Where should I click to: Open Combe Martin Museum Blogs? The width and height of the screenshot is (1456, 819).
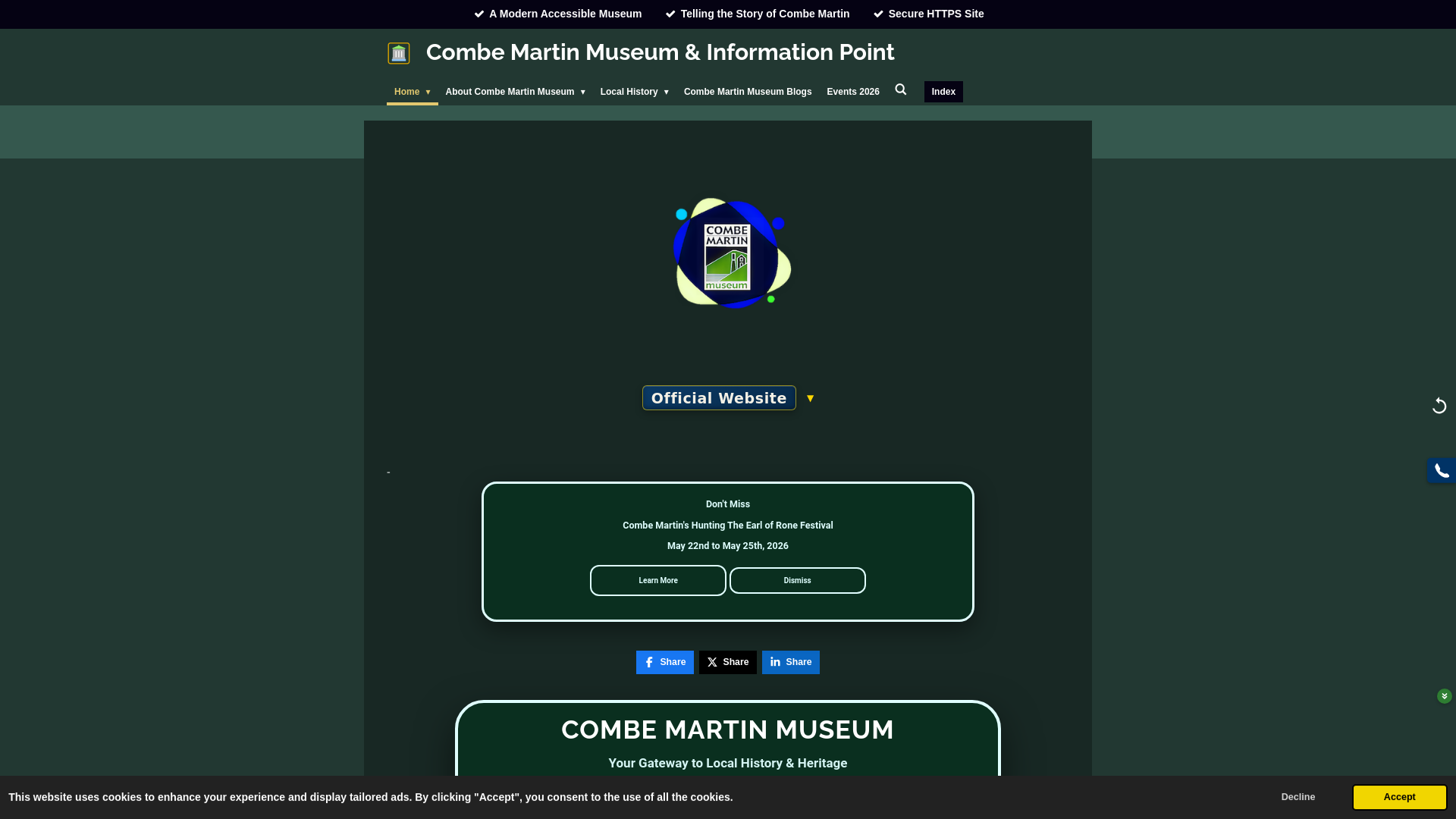coord(748,92)
